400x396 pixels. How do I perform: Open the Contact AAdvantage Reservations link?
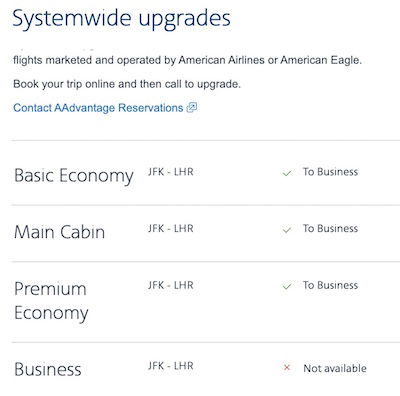click(x=98, y=108)
